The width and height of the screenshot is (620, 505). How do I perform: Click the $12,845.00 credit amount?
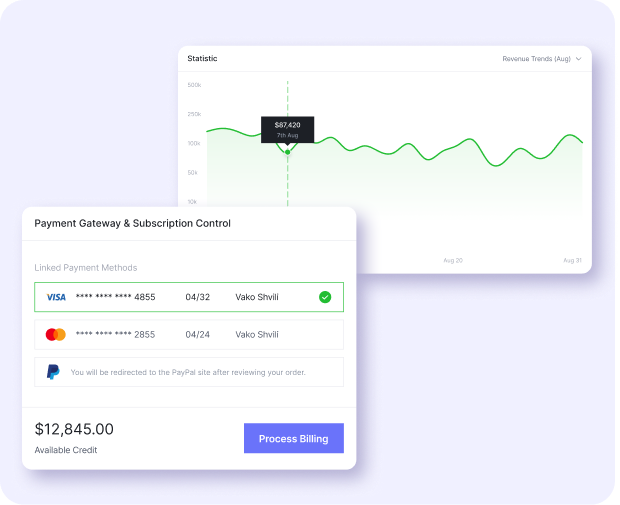[x=74, y=429]
